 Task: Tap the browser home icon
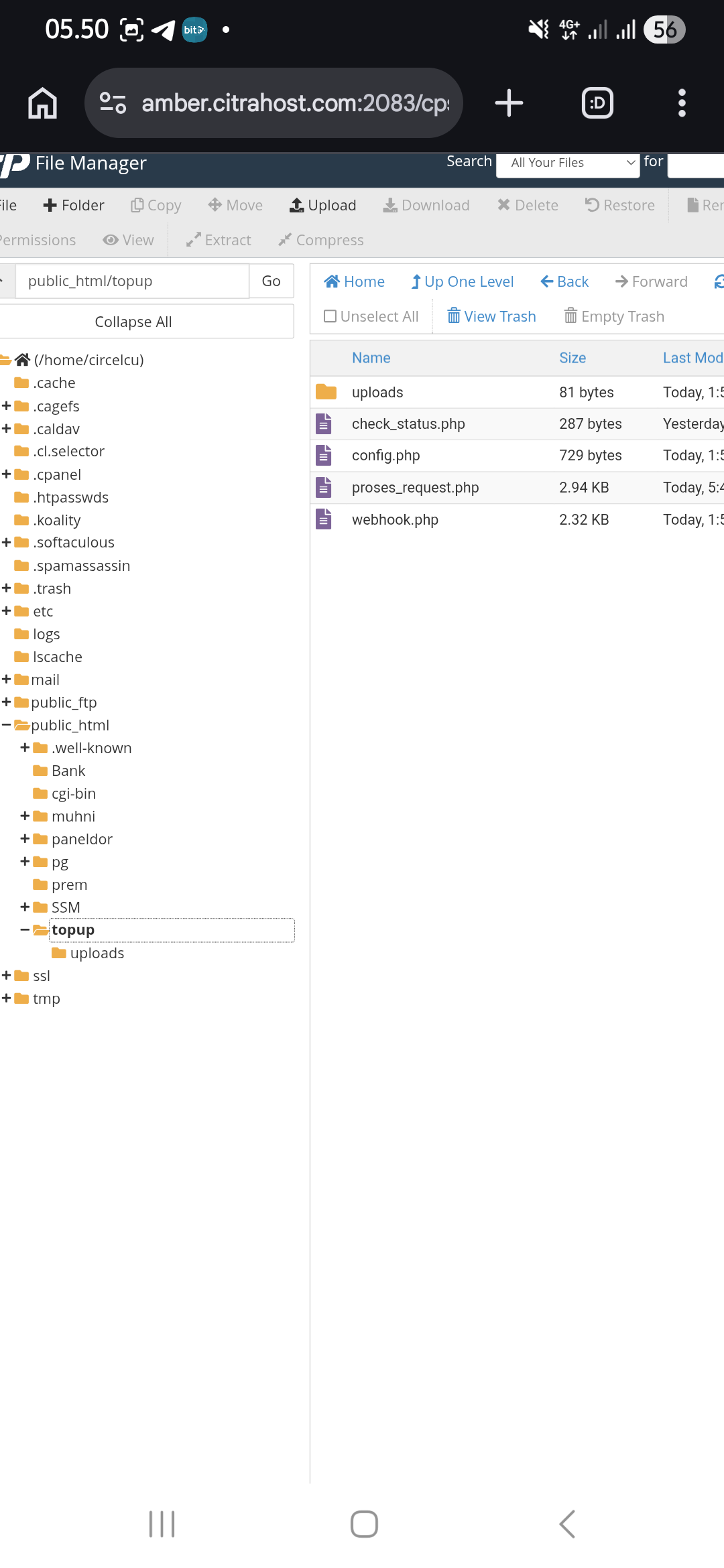42,103
